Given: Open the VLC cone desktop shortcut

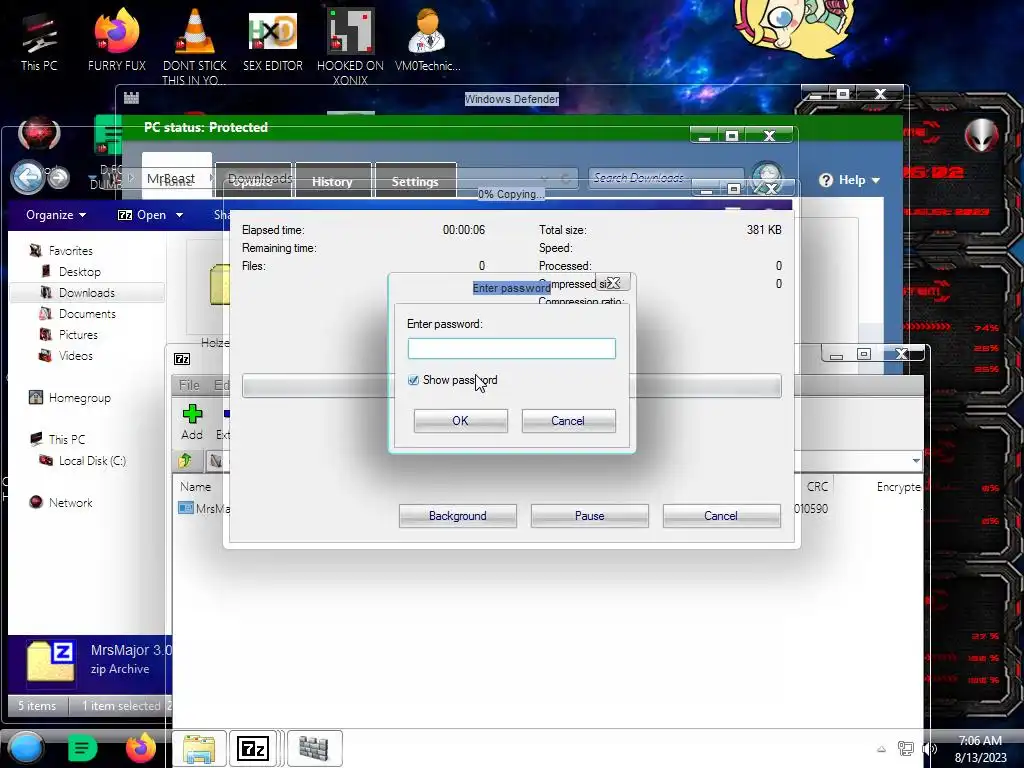Looking at the screenshot, I should click(x=194, y=46).
